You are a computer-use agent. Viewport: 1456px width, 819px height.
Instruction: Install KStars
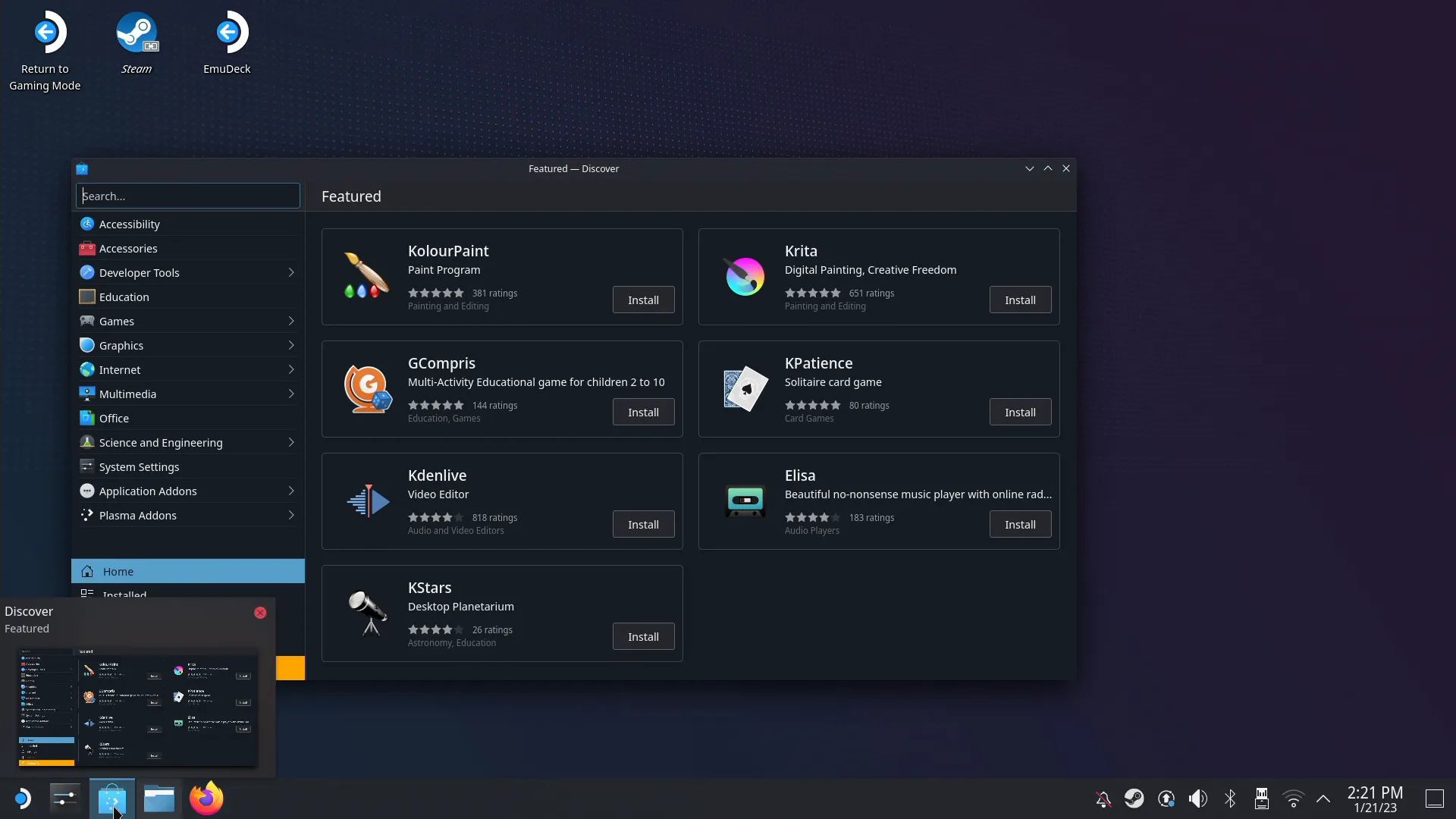tap(643, 636)
